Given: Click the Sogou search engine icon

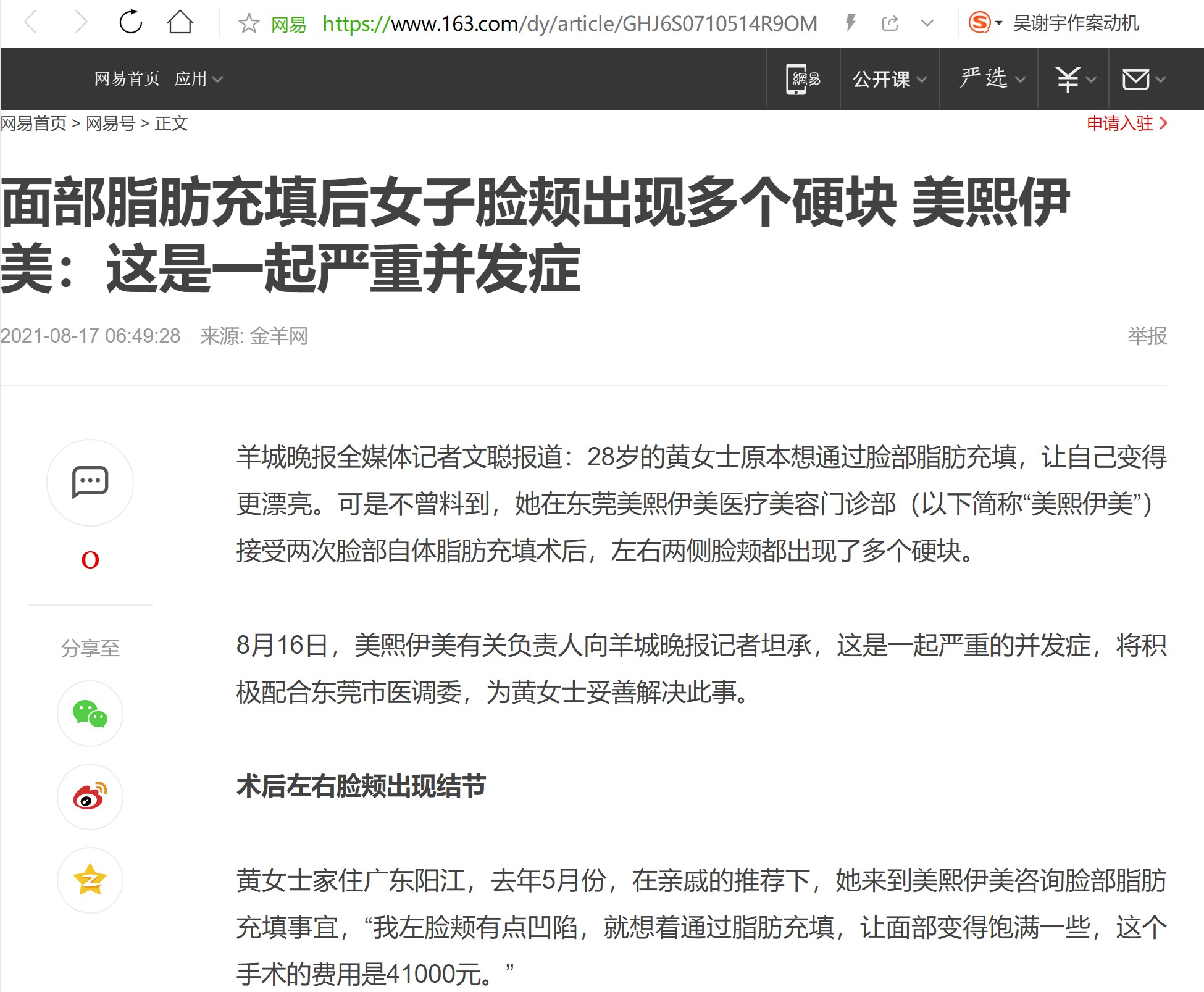Looking at the screenshot, I should tap(979, 23).
